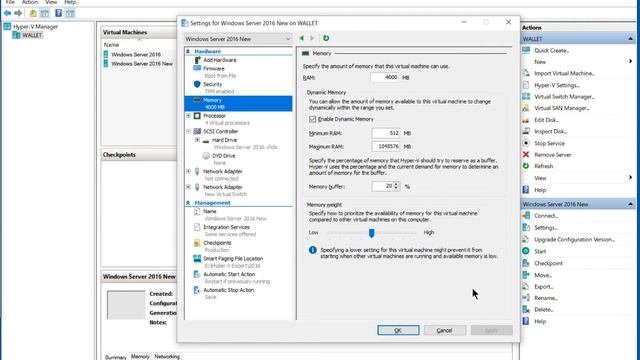Viewport: 640px width, 360px height.
Task: Expand the Processor tree node
Action: [x=189, y=116]
